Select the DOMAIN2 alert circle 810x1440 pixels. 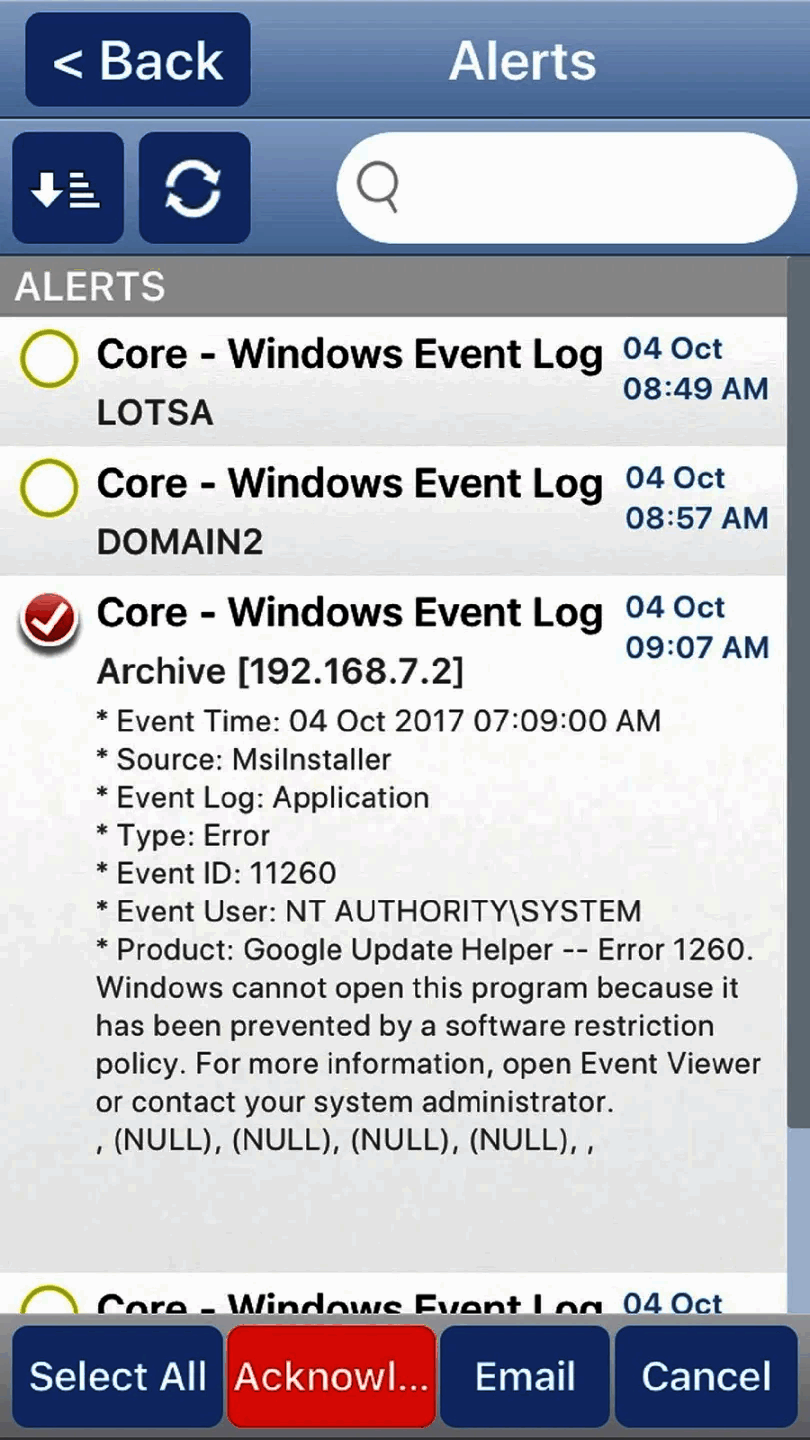click(48, 487)
